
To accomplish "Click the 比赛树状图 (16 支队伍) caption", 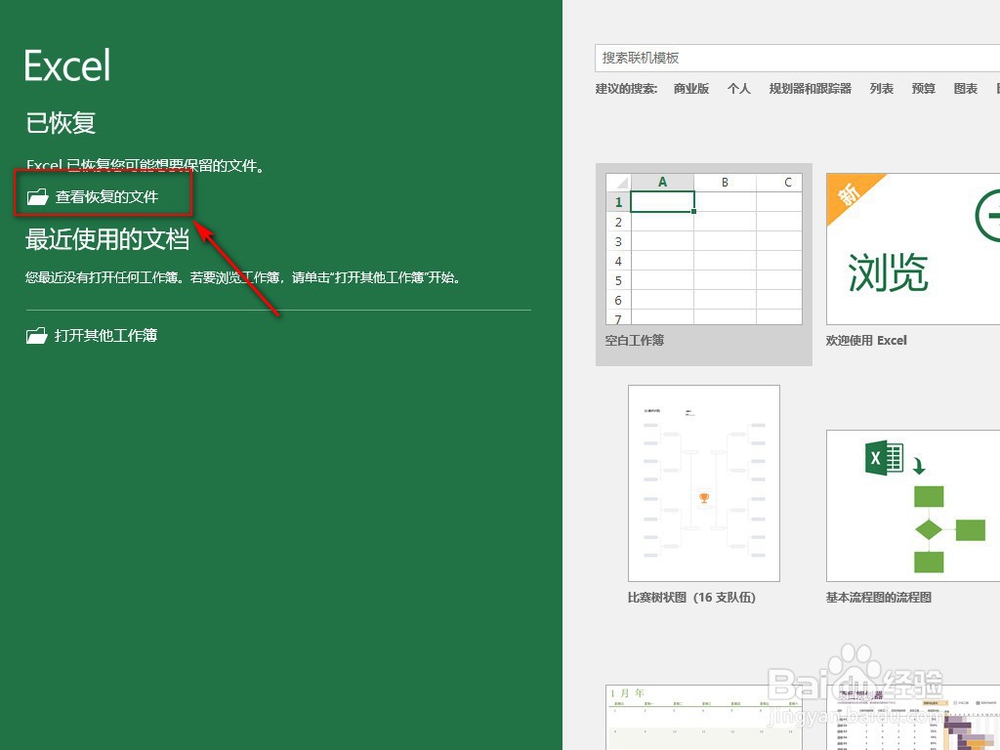I will [x=691, y=598].
